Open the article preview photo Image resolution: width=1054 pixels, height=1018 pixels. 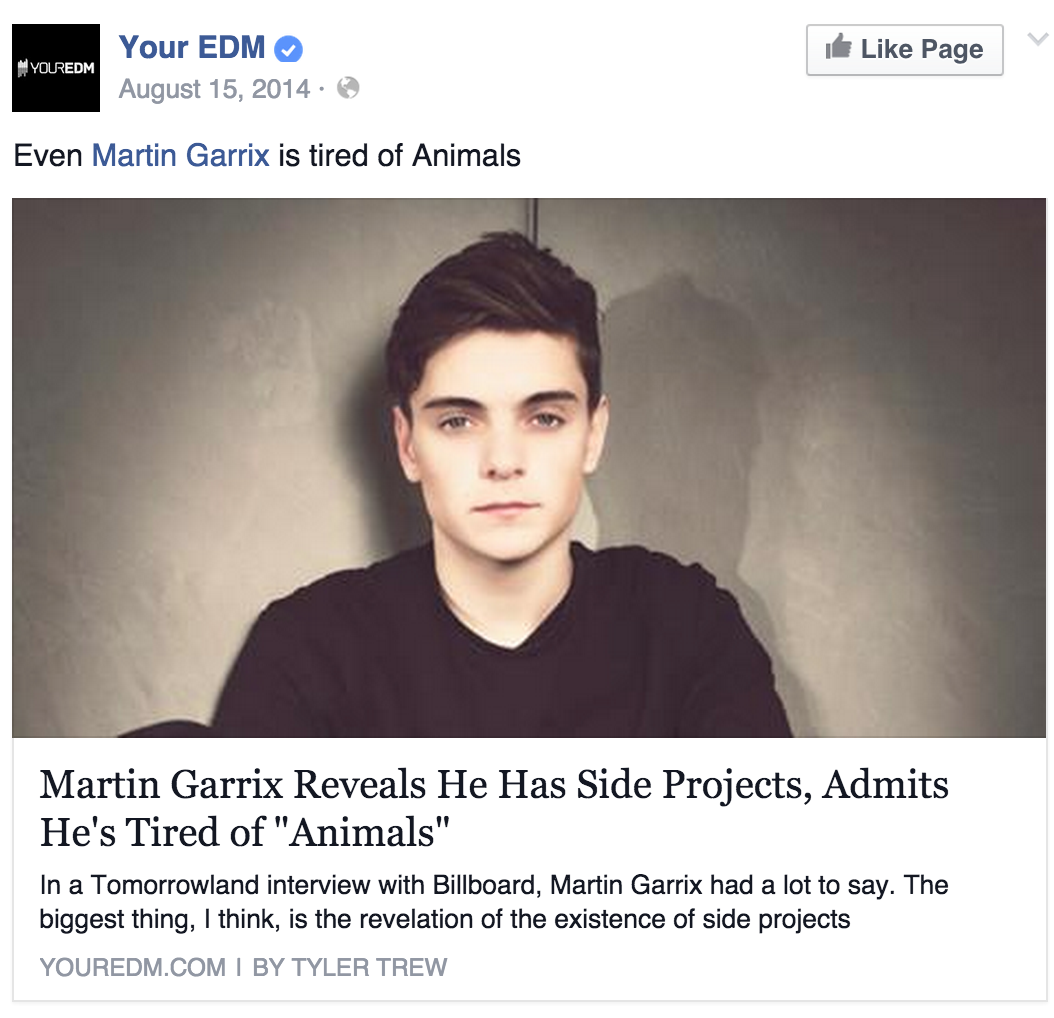pos(529,467)
